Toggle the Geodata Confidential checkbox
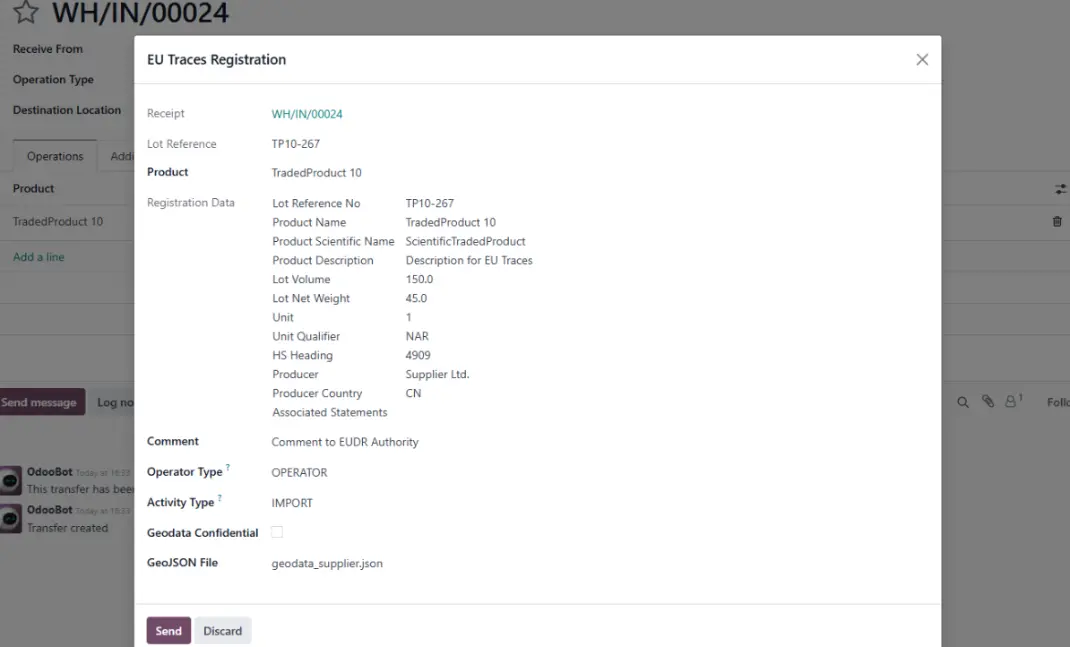The image size is (1070, 647). tap(277, 532)
